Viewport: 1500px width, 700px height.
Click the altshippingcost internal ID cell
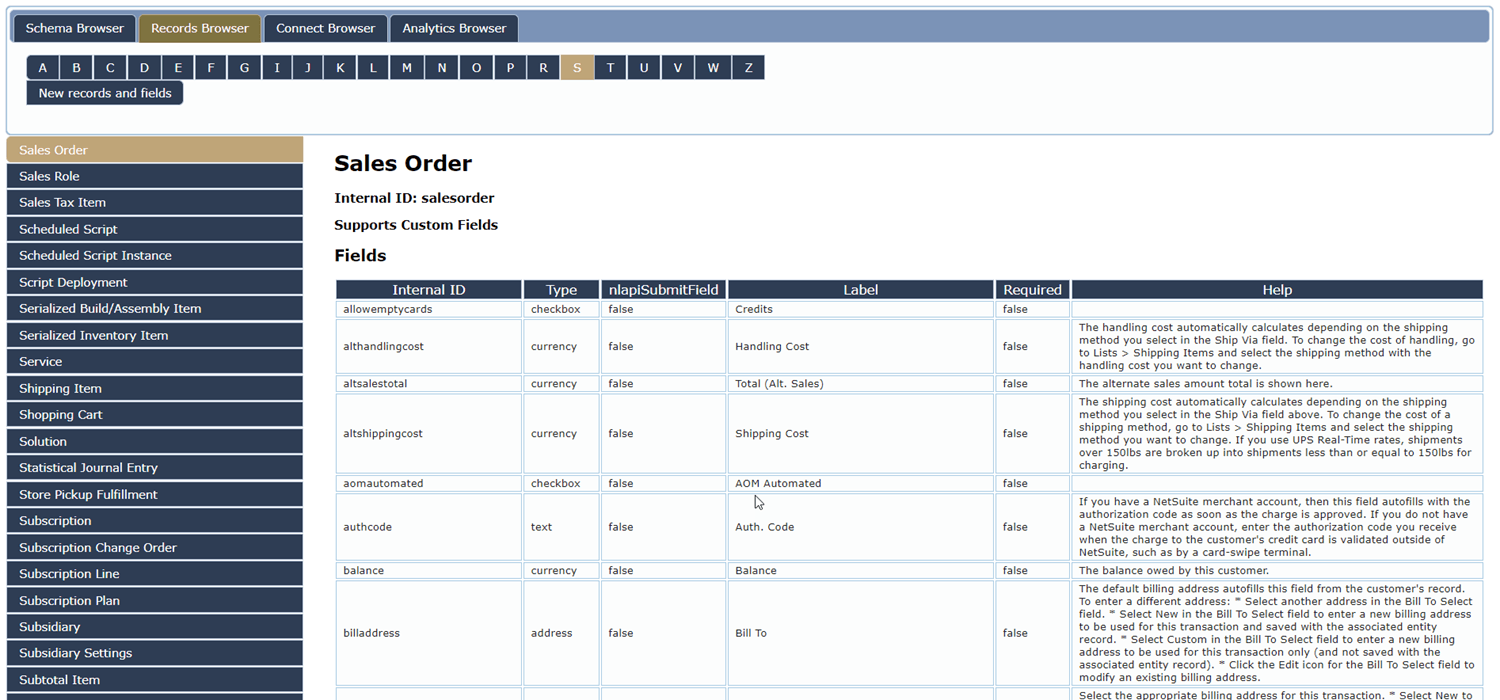pyautogui.click(x=429, y=433)
